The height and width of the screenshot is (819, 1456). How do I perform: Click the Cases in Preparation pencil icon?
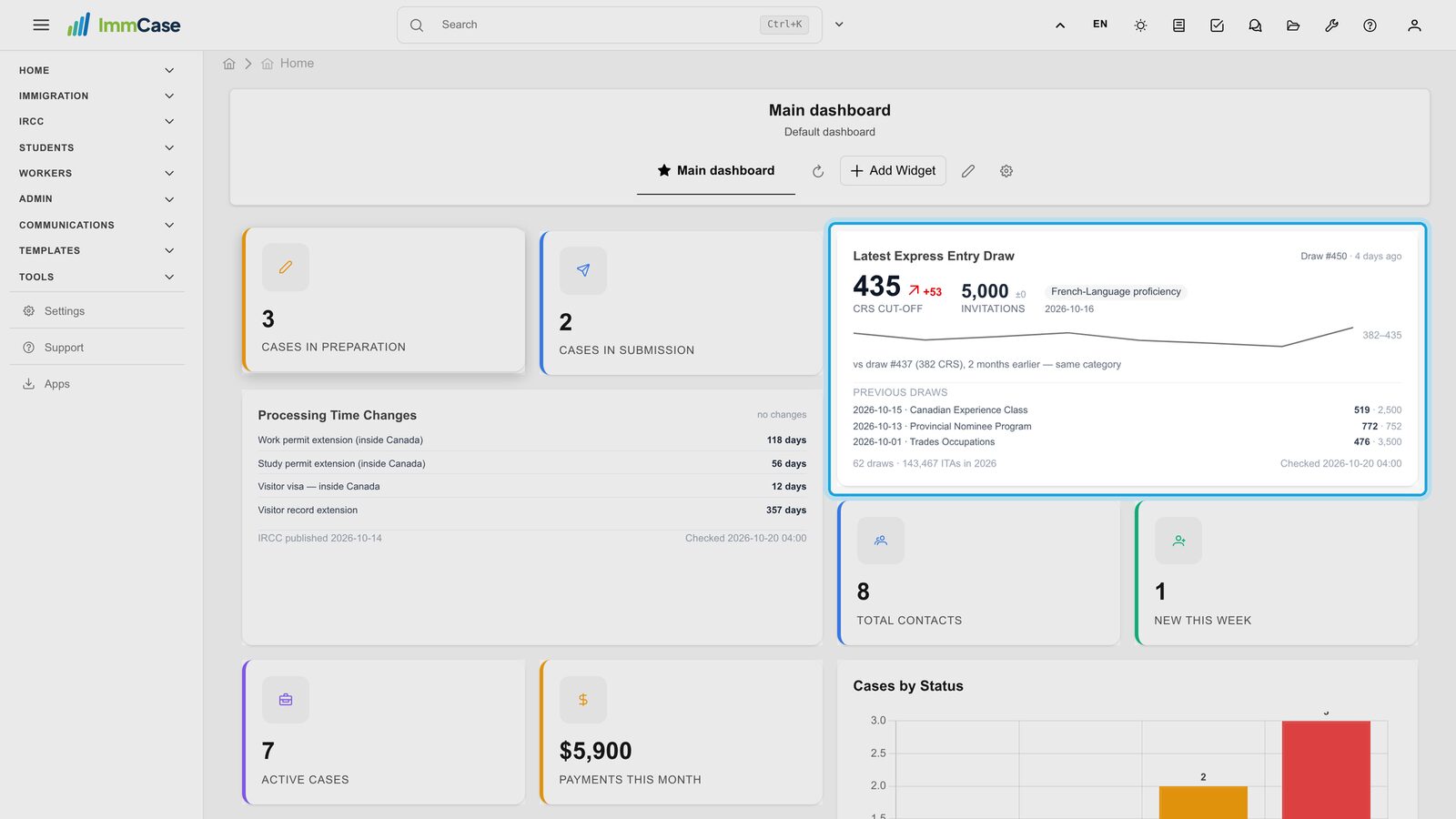point(286,268)
